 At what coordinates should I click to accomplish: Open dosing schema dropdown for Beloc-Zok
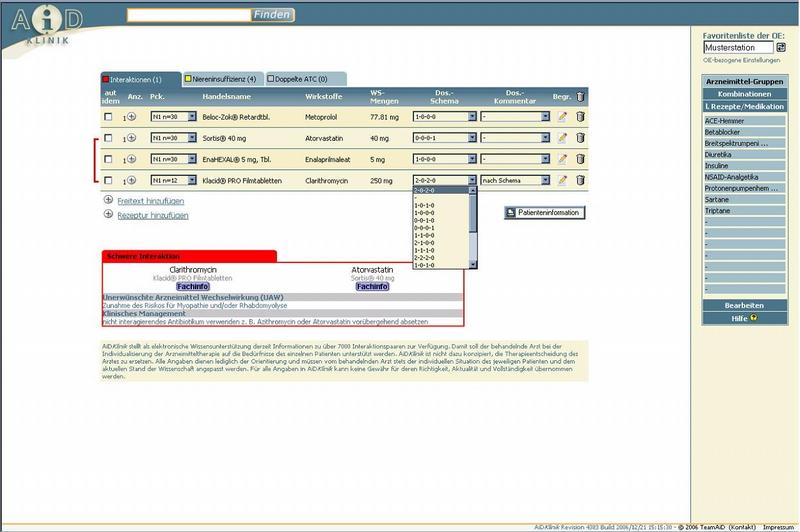pos(444,117)
